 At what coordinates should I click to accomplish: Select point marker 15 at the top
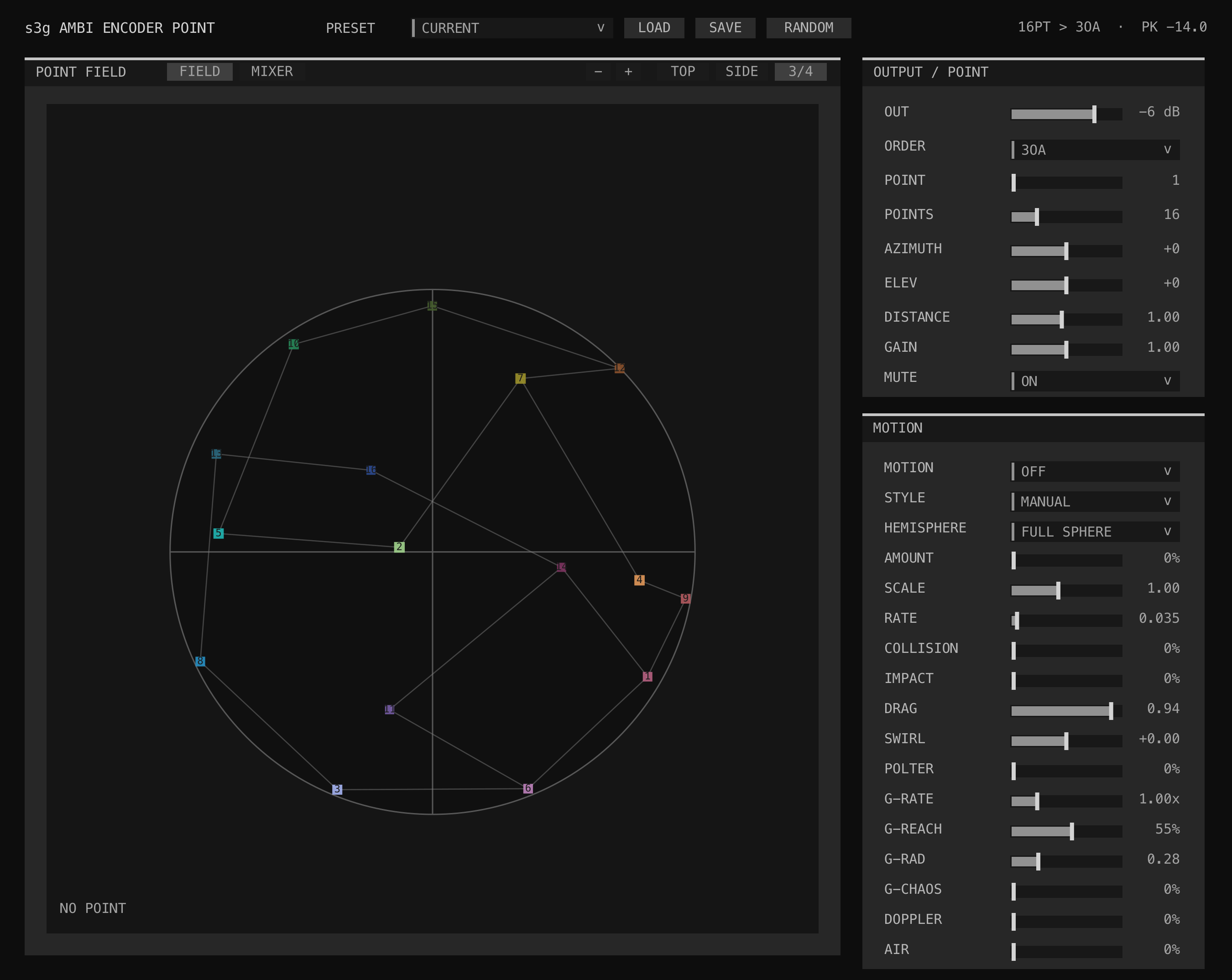tap(432, 306)
